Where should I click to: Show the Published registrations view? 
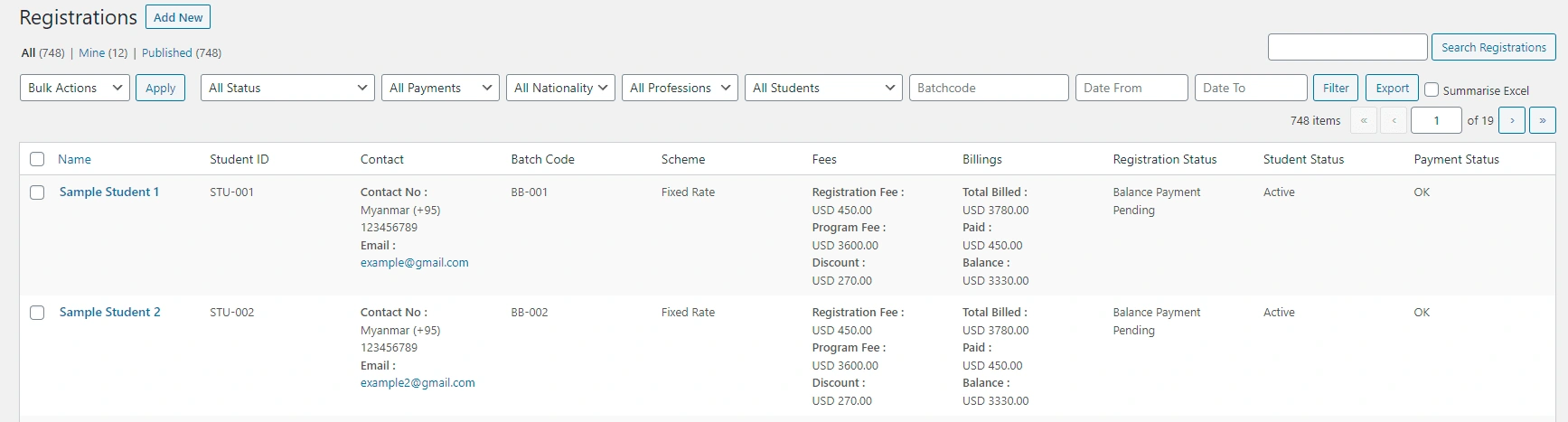point(167,53)
